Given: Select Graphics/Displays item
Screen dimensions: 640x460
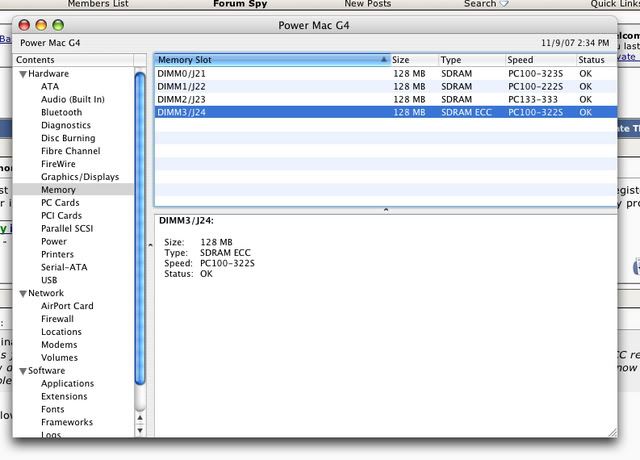Looking at the screenshot, I should pos(80,177).
